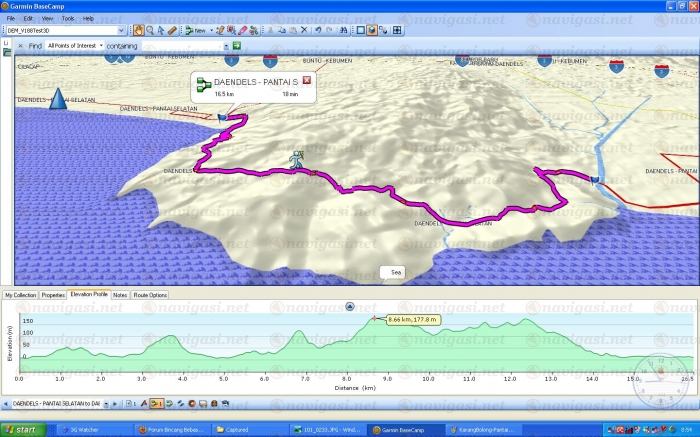Click the undo arrow icon
Screen dimensions: 700x437
(318, 31)
